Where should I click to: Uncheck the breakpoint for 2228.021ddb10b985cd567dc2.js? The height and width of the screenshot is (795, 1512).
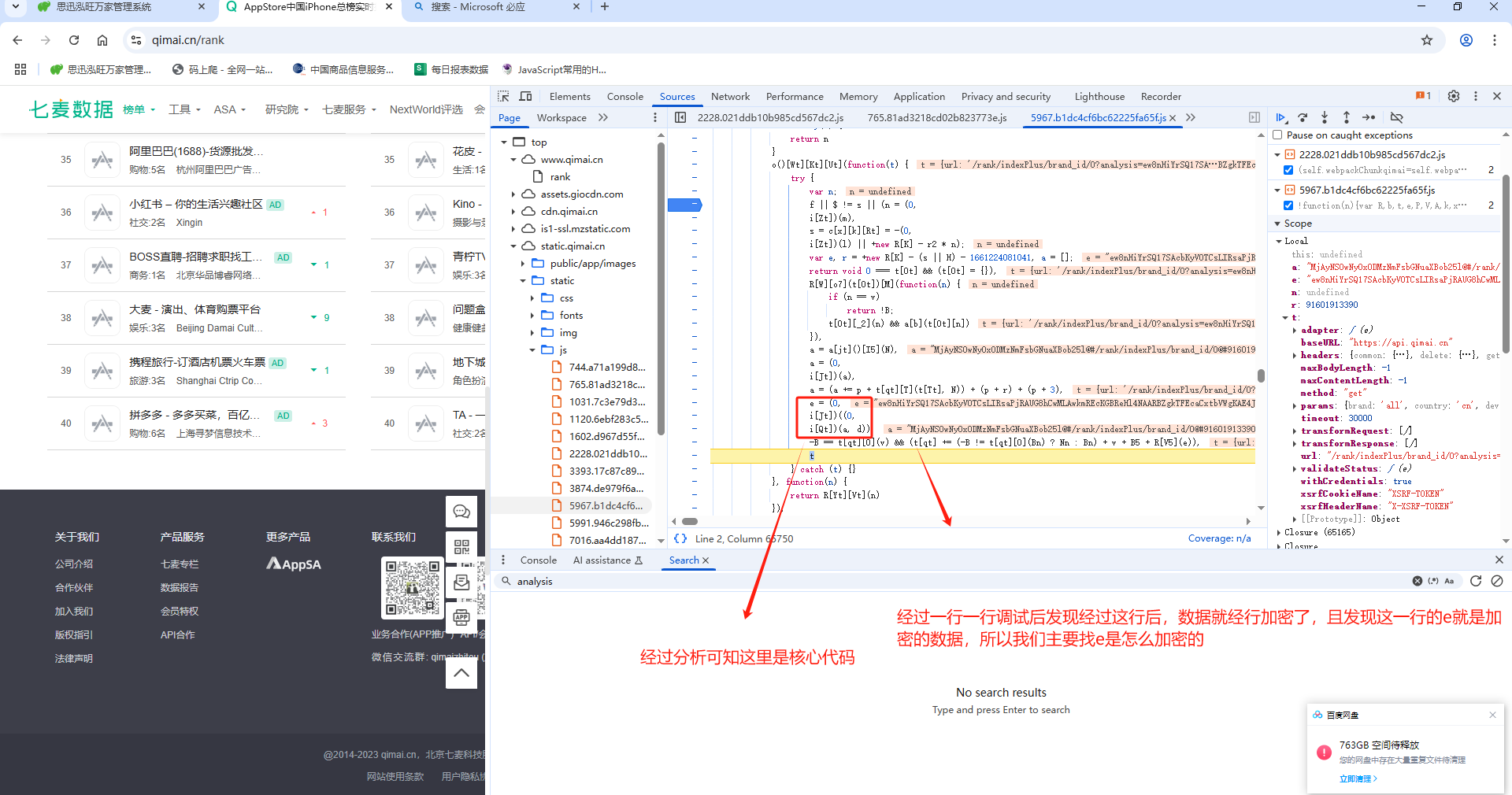point(1288,169)
